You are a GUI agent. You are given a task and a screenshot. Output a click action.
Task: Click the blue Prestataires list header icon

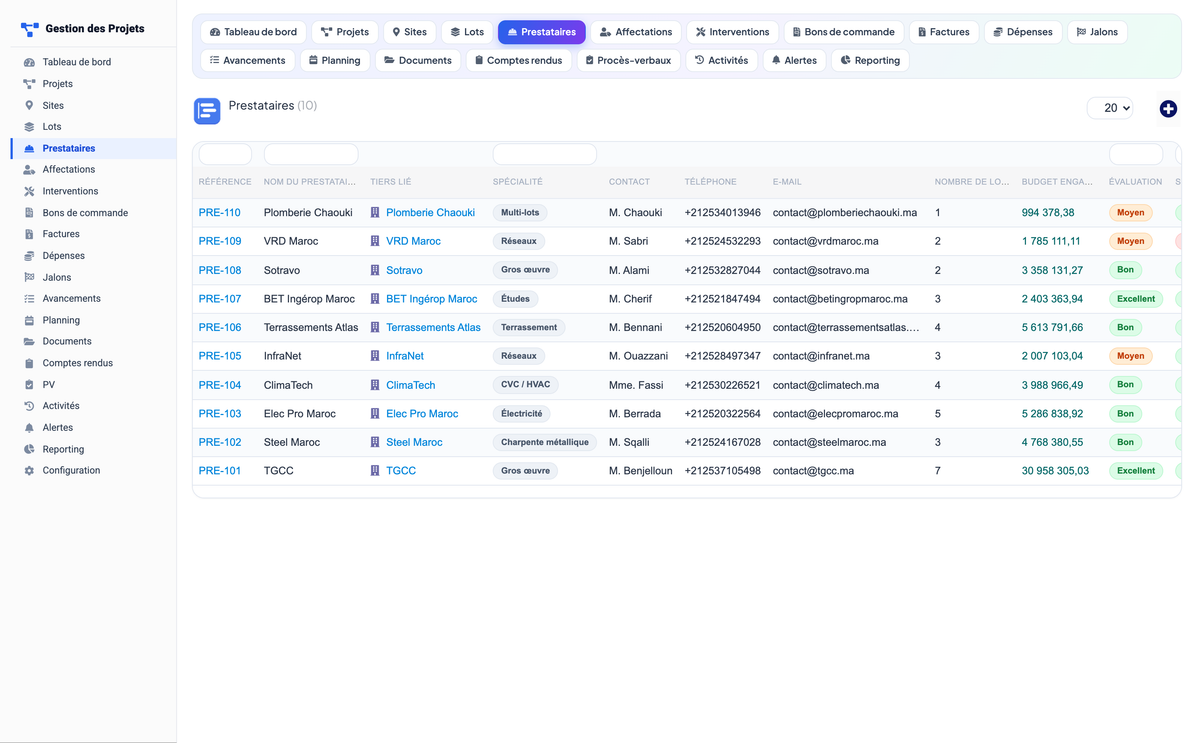coord(207,111)
